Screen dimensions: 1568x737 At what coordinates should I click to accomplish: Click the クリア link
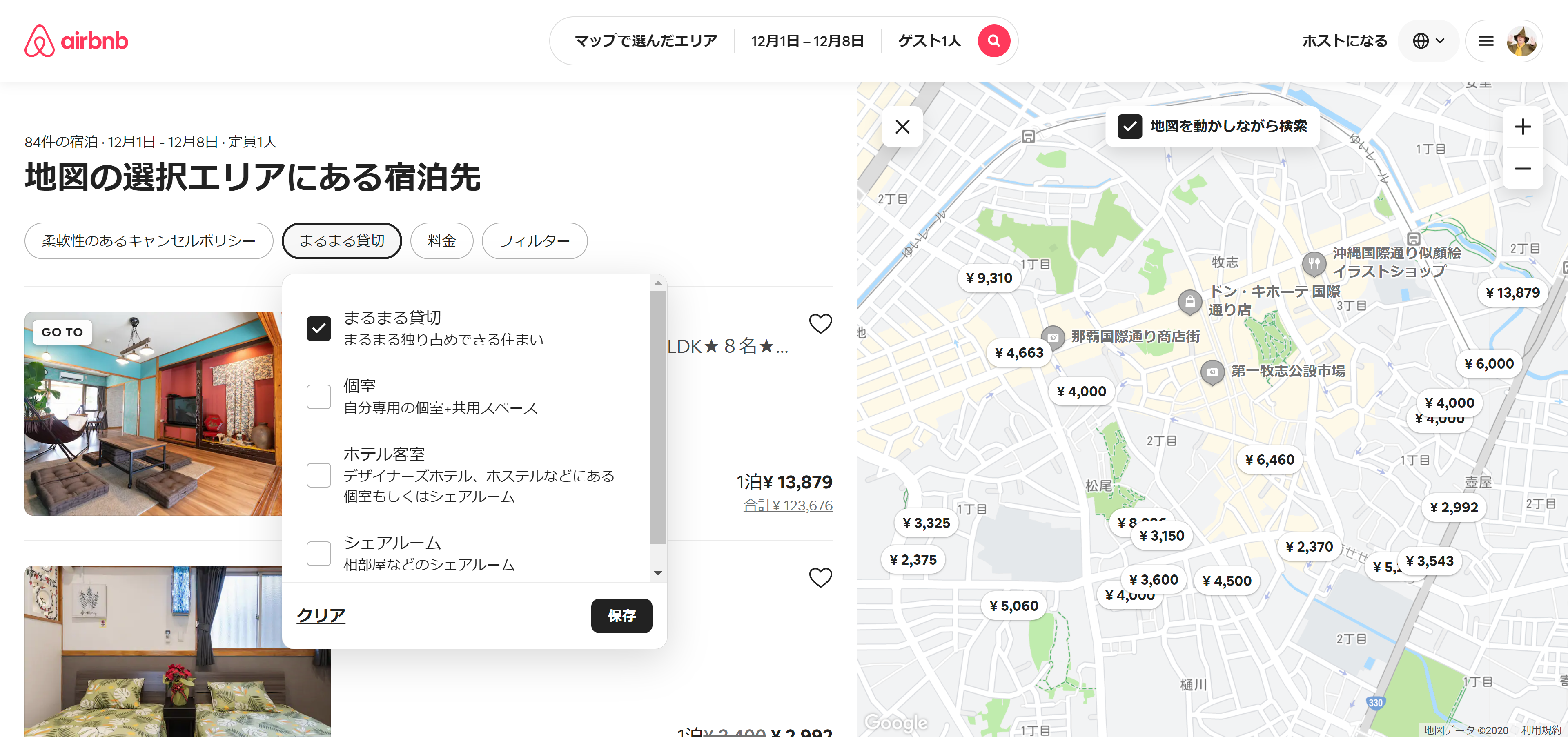321,615
